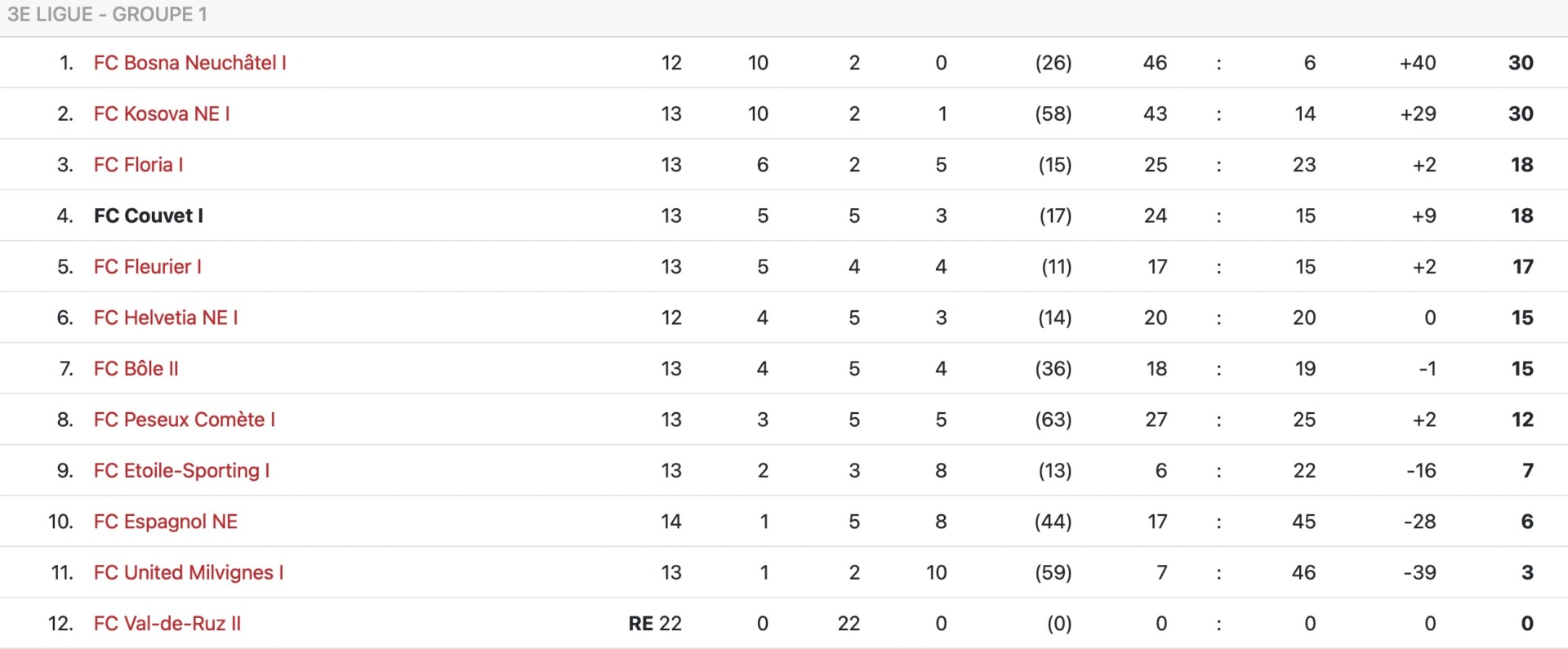Open the FC Bôle II team link

point(136,369)
